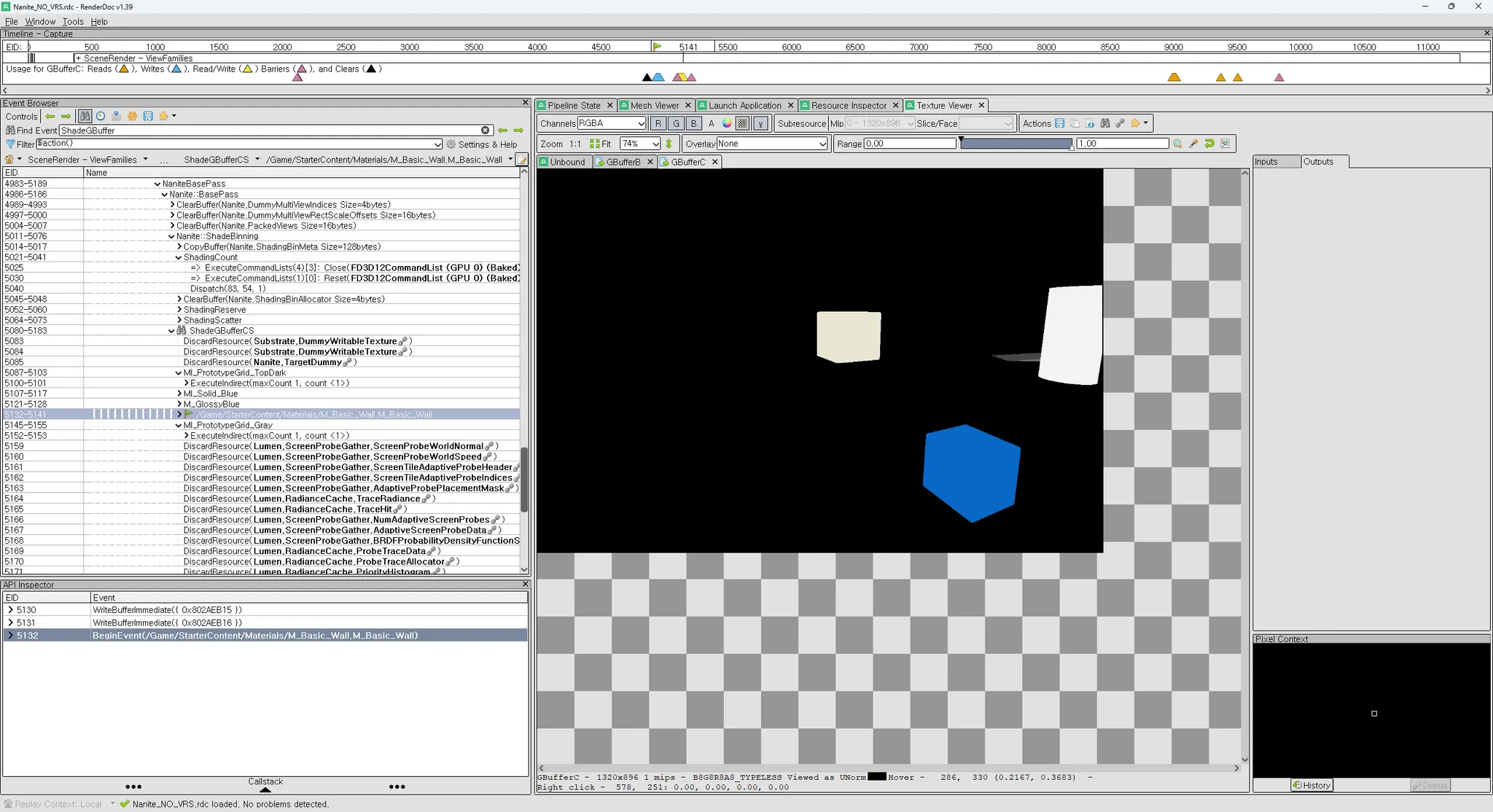
Task: Toggle the green G channel button
Action: coord(676,123)
